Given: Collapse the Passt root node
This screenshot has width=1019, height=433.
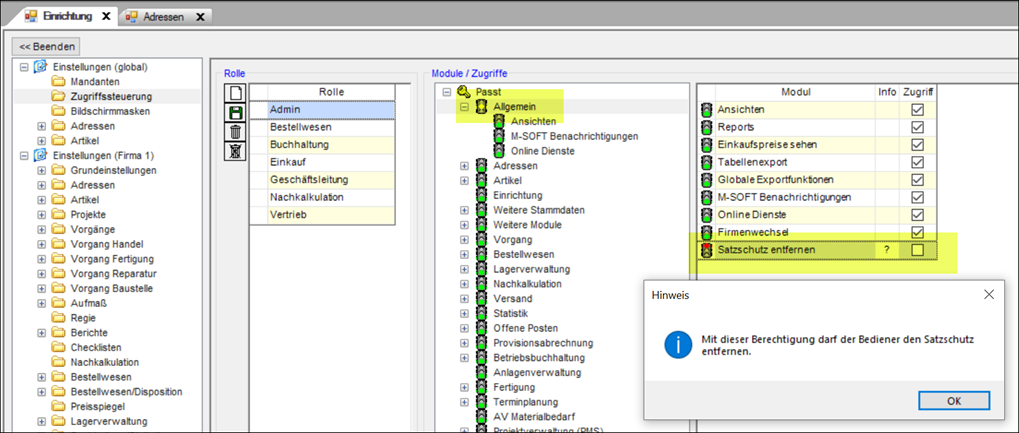Looking at the screenshot, I should click(x=446, y=92).
